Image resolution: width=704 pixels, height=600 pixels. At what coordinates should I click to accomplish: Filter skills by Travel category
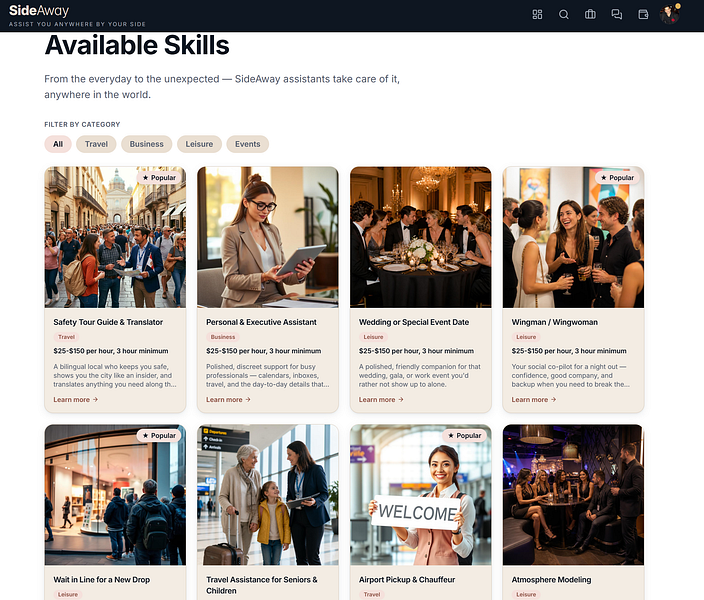click(x=96, y=144)
